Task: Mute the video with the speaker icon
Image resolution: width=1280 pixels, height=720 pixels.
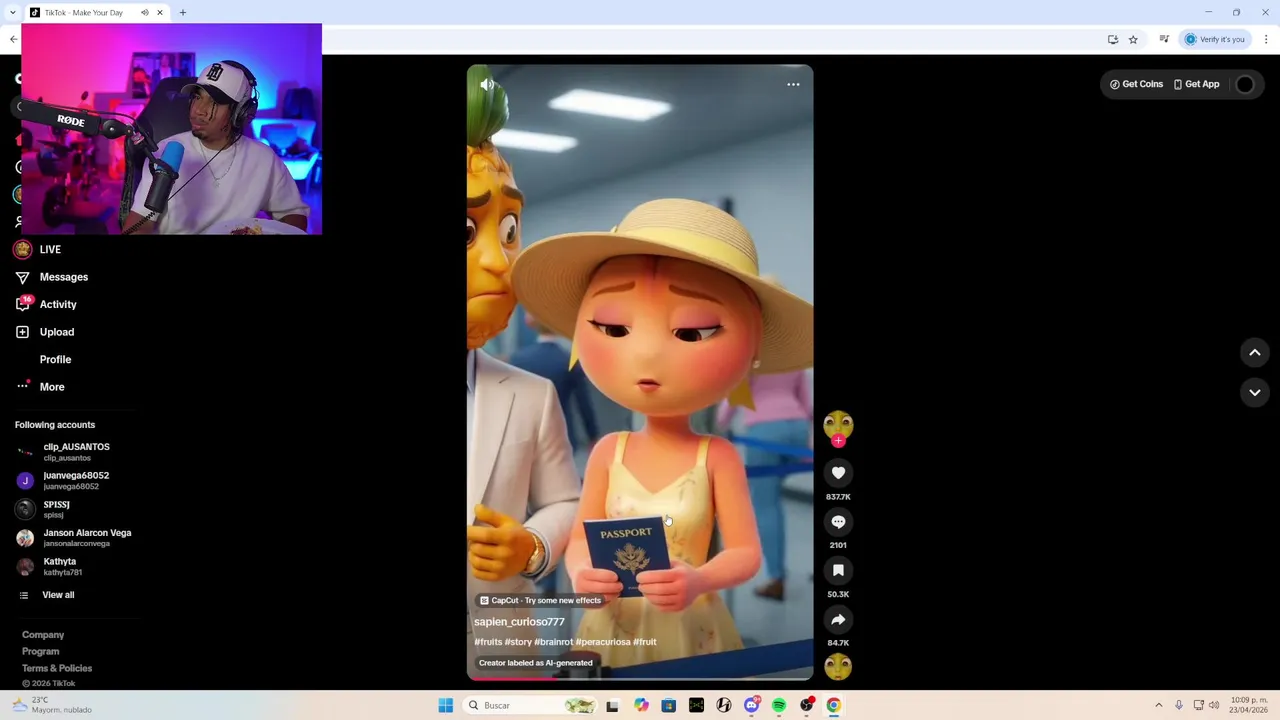Action: point(487,85)
